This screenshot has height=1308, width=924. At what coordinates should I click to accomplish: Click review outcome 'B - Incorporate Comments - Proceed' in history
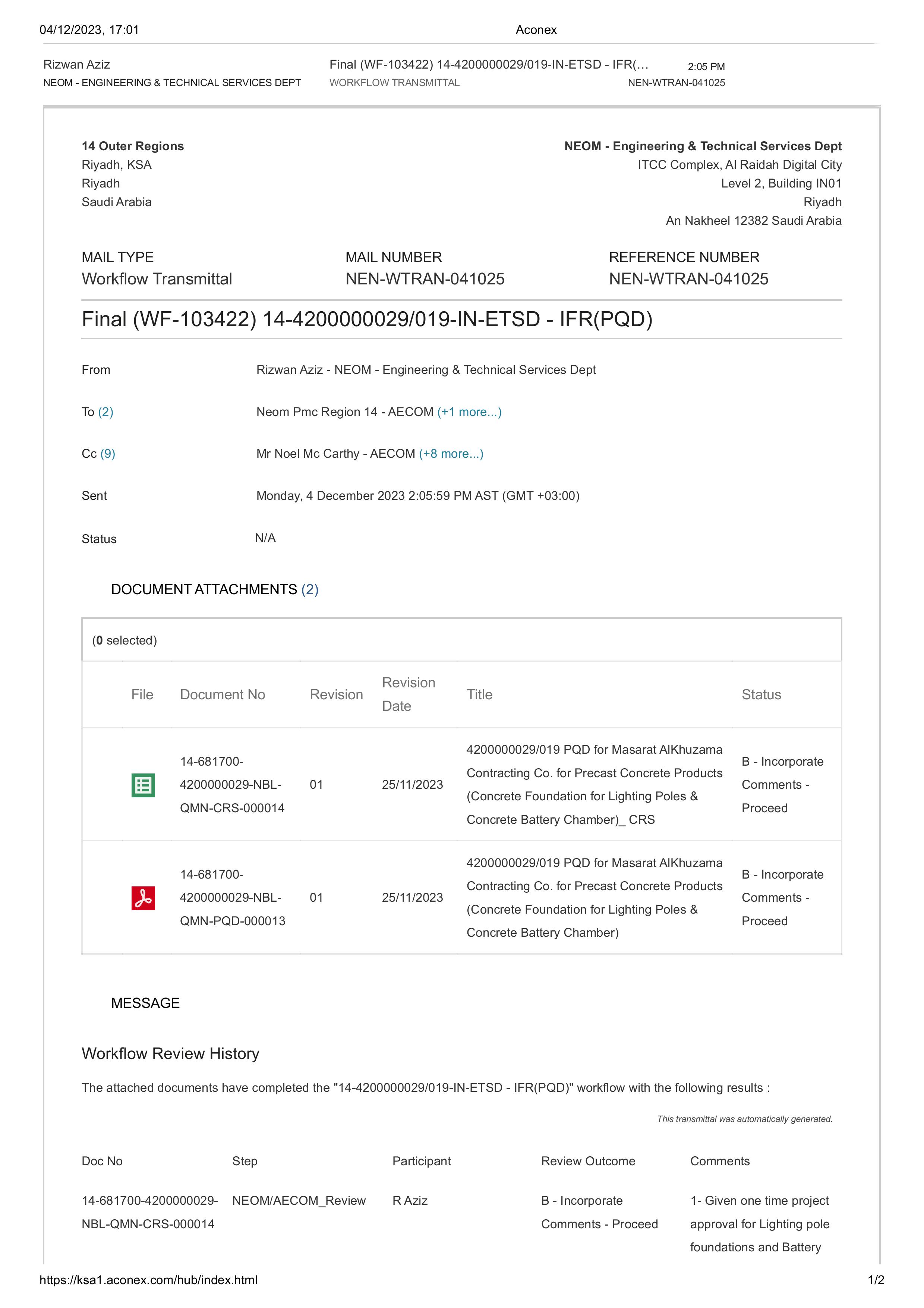(x=599, y=1212)
